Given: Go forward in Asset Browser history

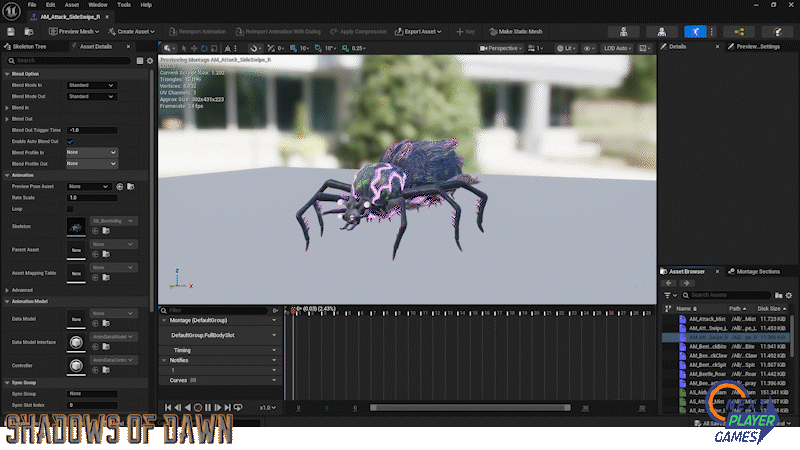Looking at the screenshot, I should coord(686,283).
